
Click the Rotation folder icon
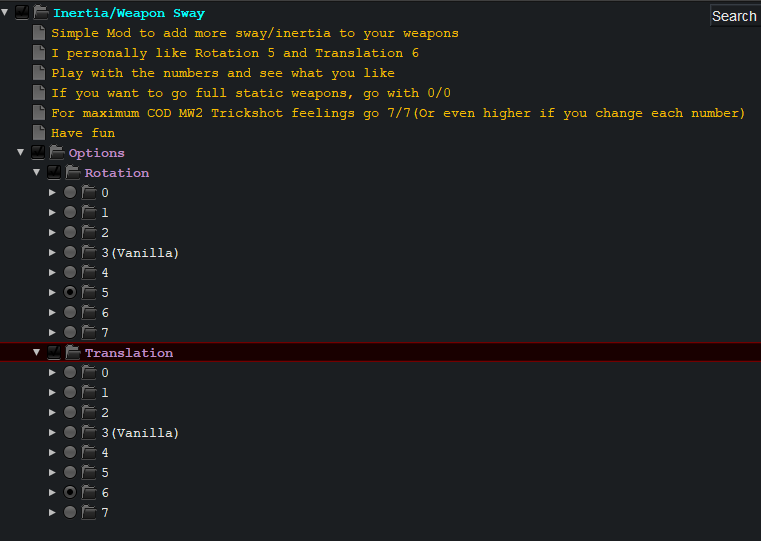[x=73, y=173]
